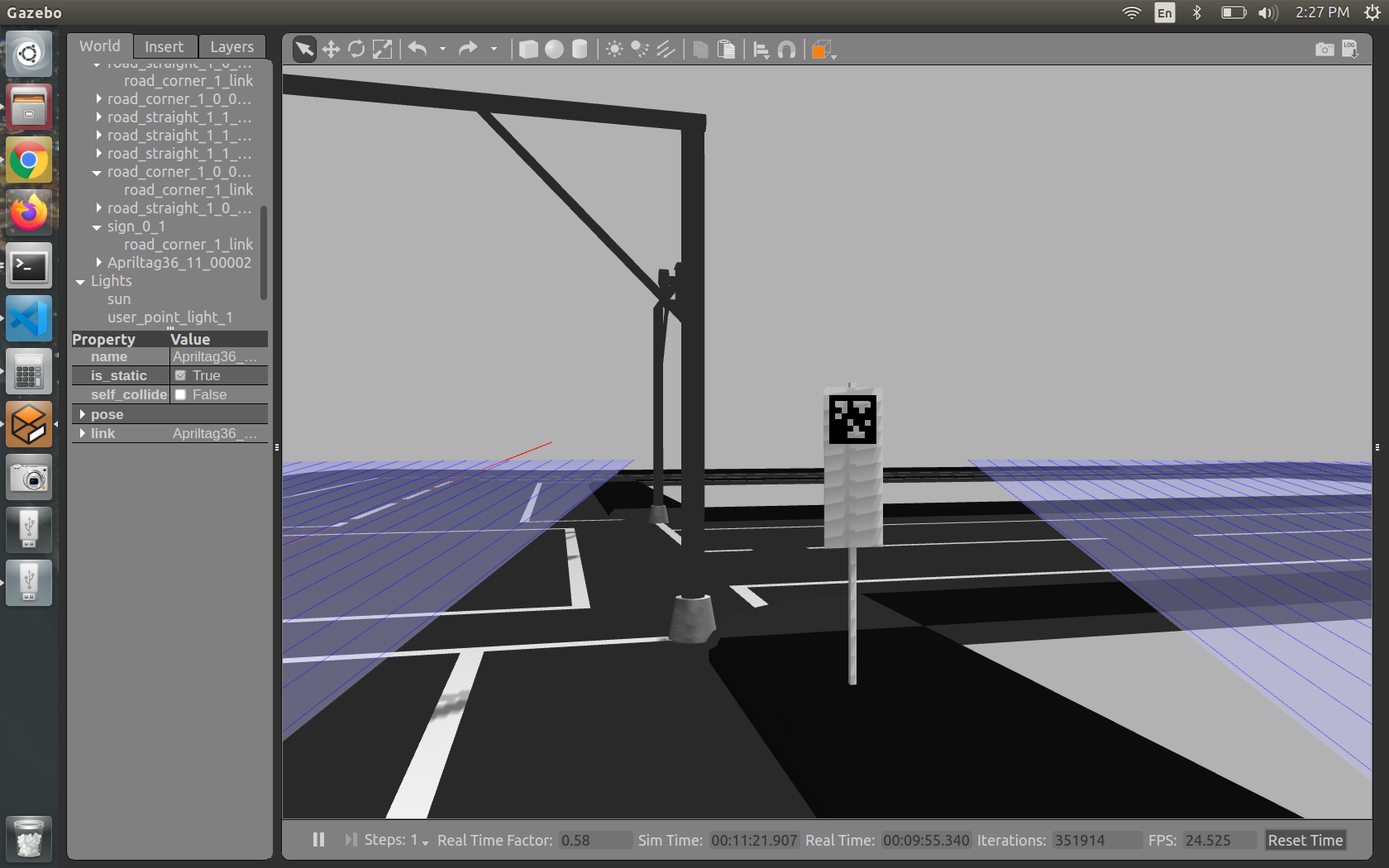Expand the road_straight_1_0 tree node
1389x868 pixels.
(99, 208)
